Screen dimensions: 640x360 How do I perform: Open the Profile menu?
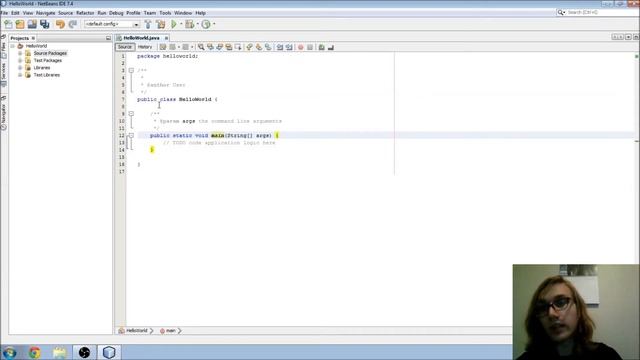point(133,13)
